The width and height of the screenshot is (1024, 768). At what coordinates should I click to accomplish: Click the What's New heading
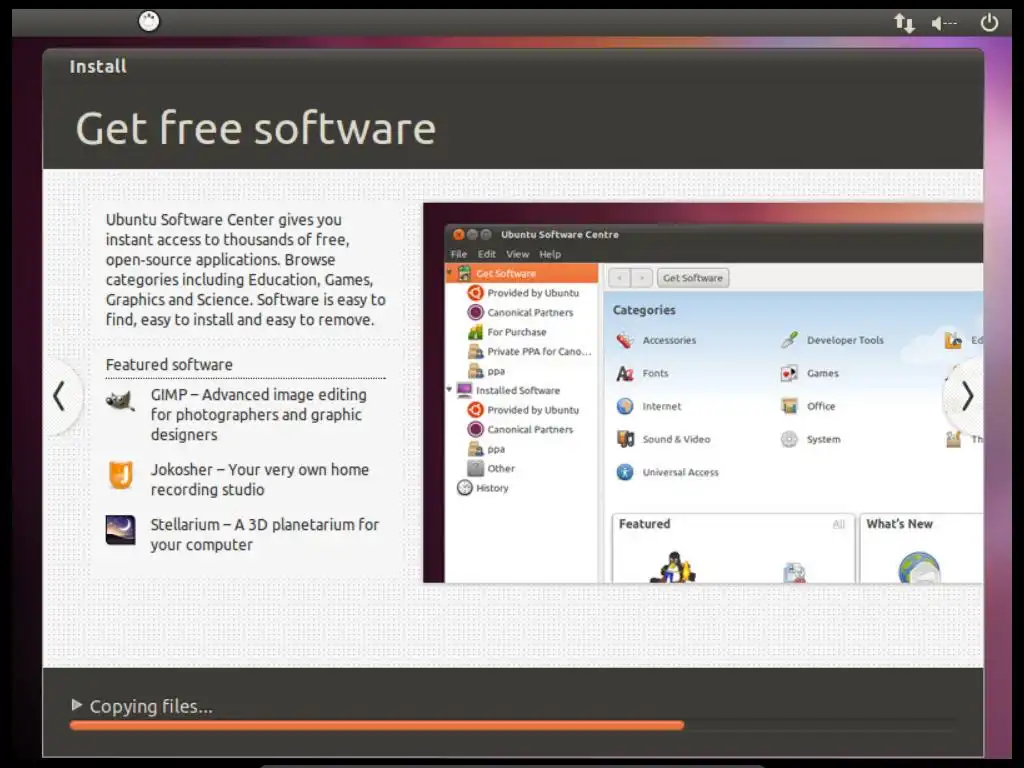pyautogui.click(x=899, y=524)
